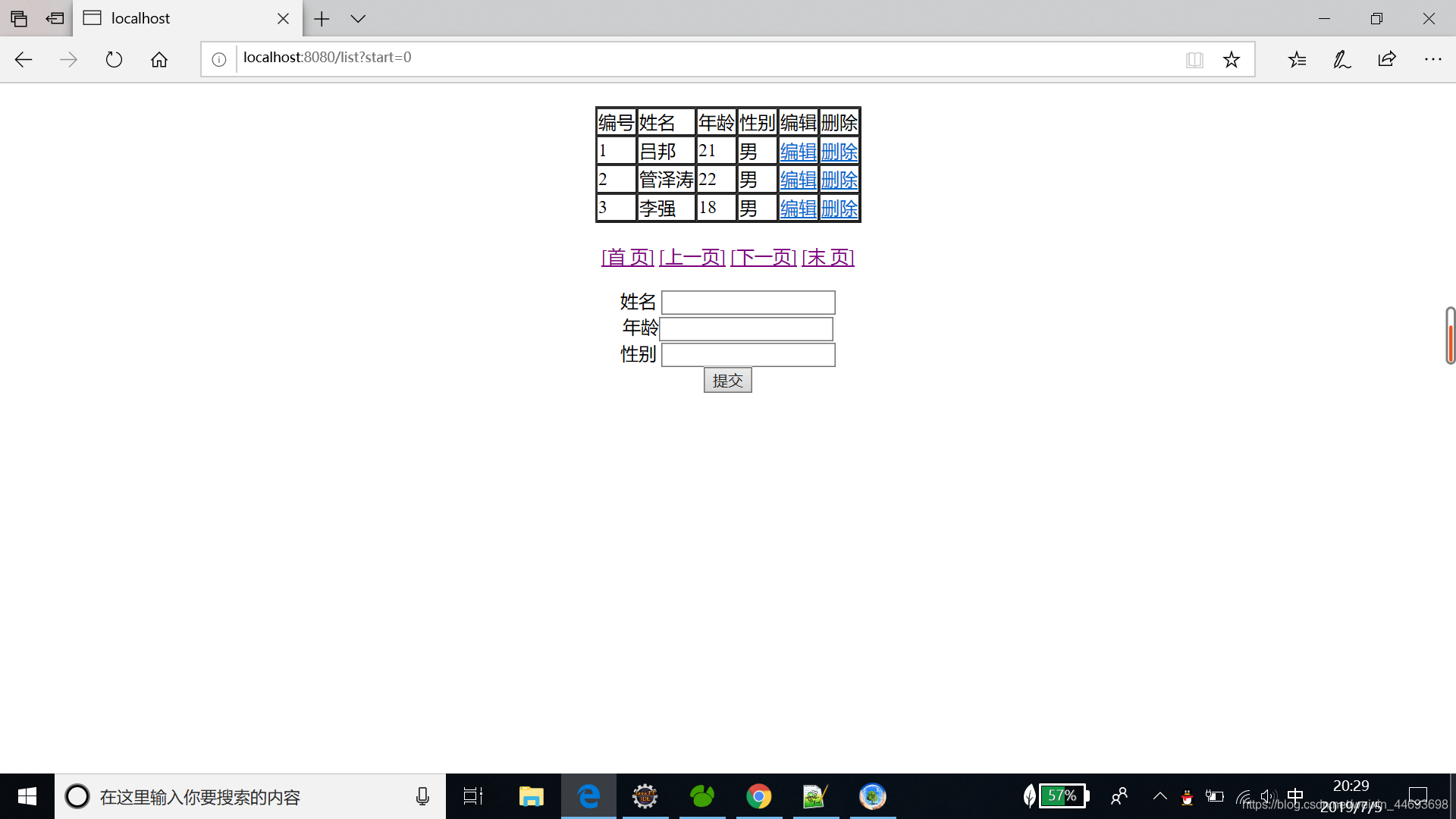Delete the row for 李强
This screenshot has width=1456, height=819.
pos(839,208)
